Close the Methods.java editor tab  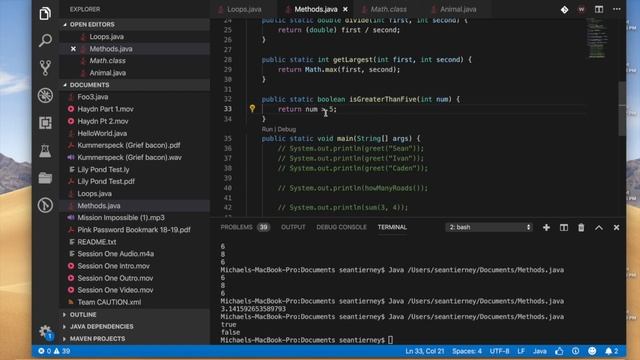pos(345,9)
